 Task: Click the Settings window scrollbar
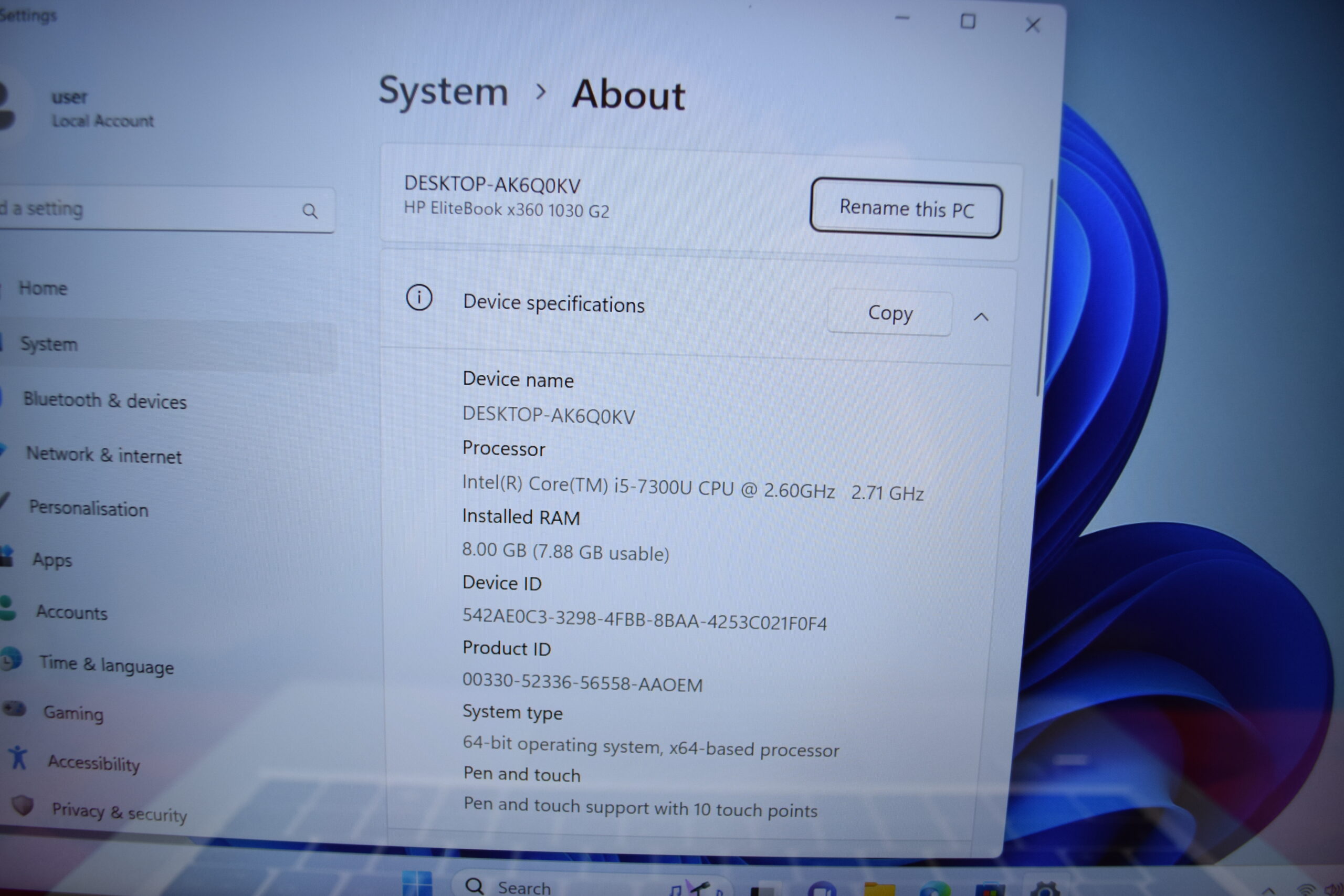pos(1044,287)
